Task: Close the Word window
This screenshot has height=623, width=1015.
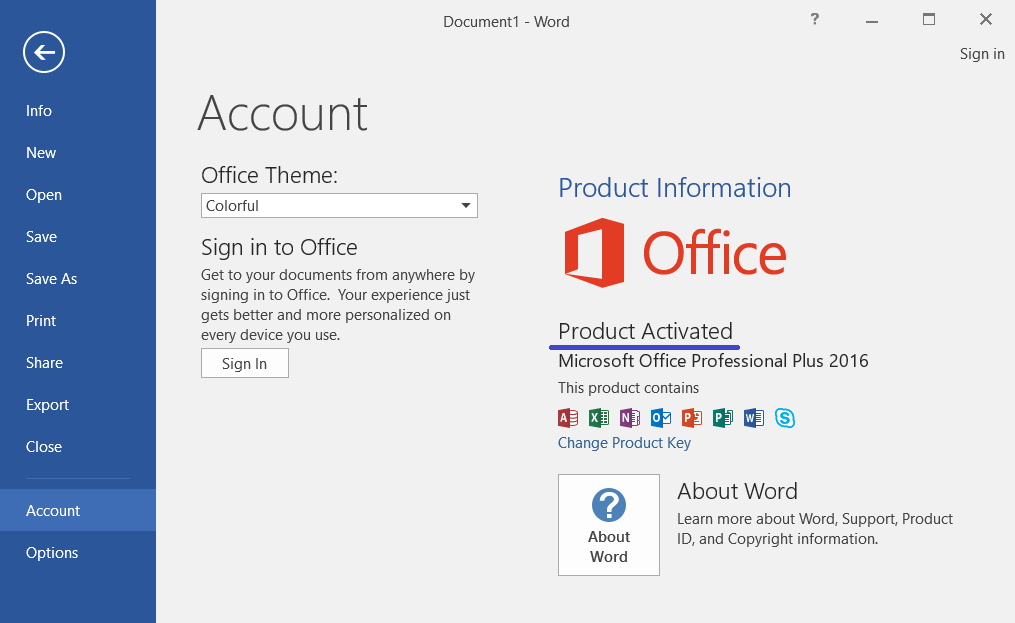Action: coord(986,19)
